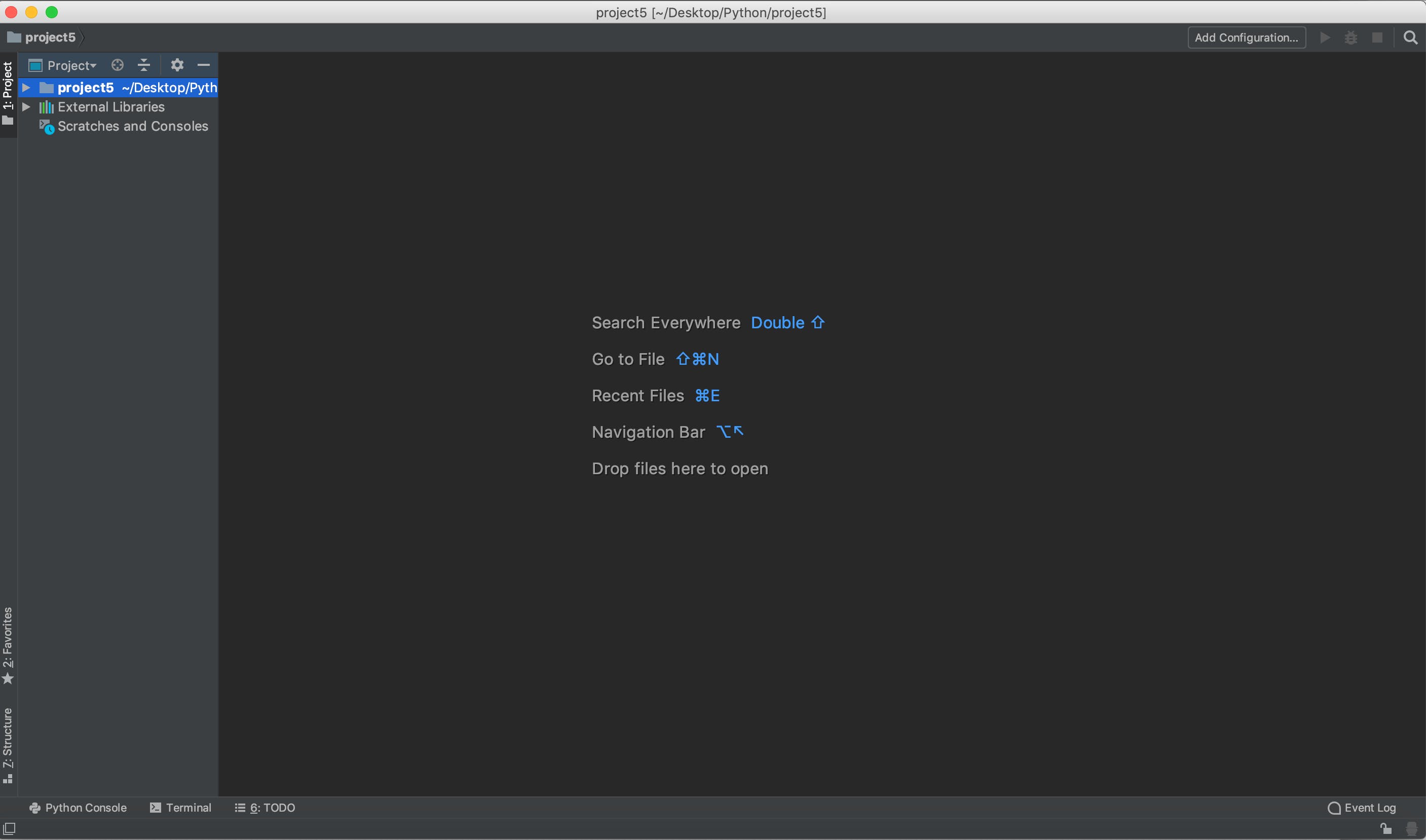The width and height of the screenshot is (1426, 840).
Task: Click the Locate/Scroll from Source target icon
Action: coord(117,65)
